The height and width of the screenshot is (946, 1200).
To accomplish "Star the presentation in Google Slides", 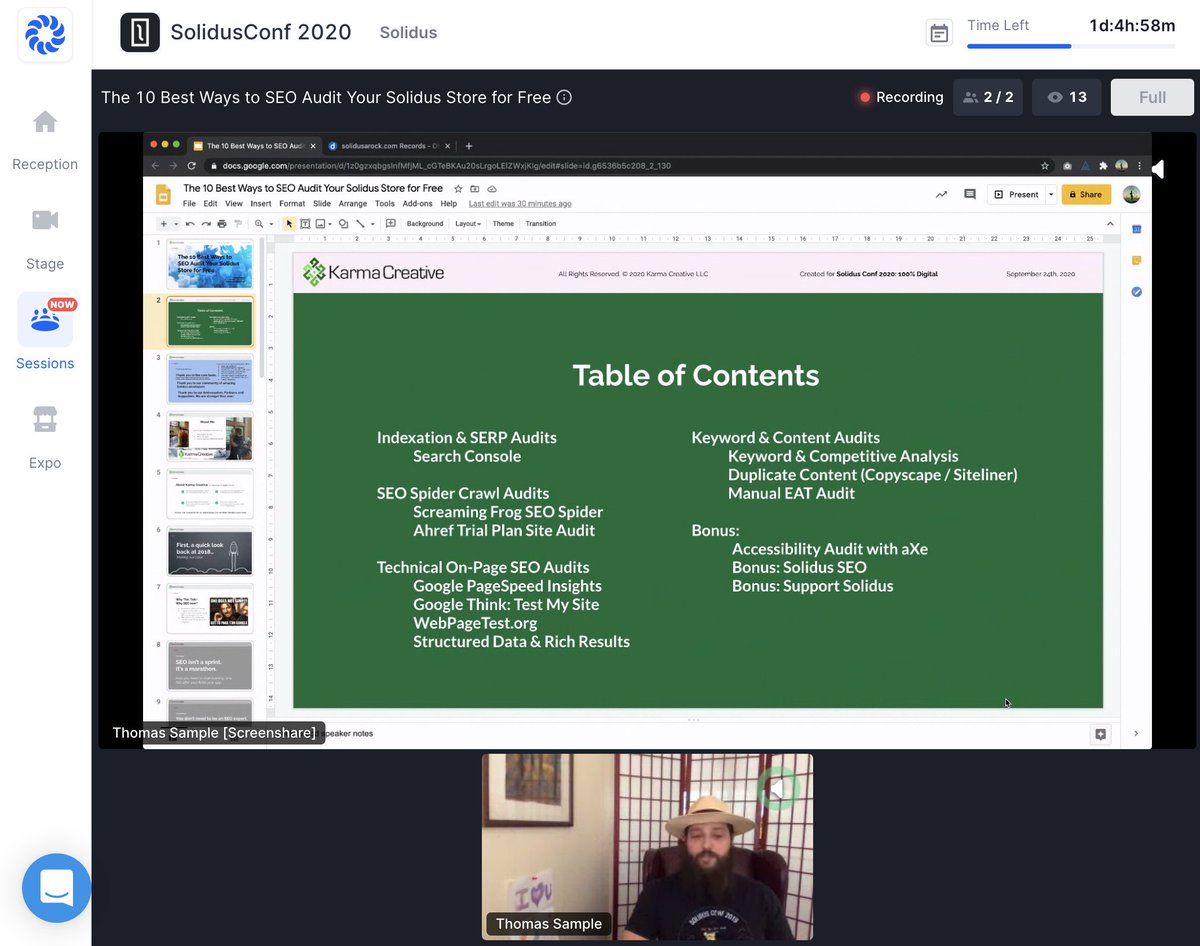I will 458,188.
